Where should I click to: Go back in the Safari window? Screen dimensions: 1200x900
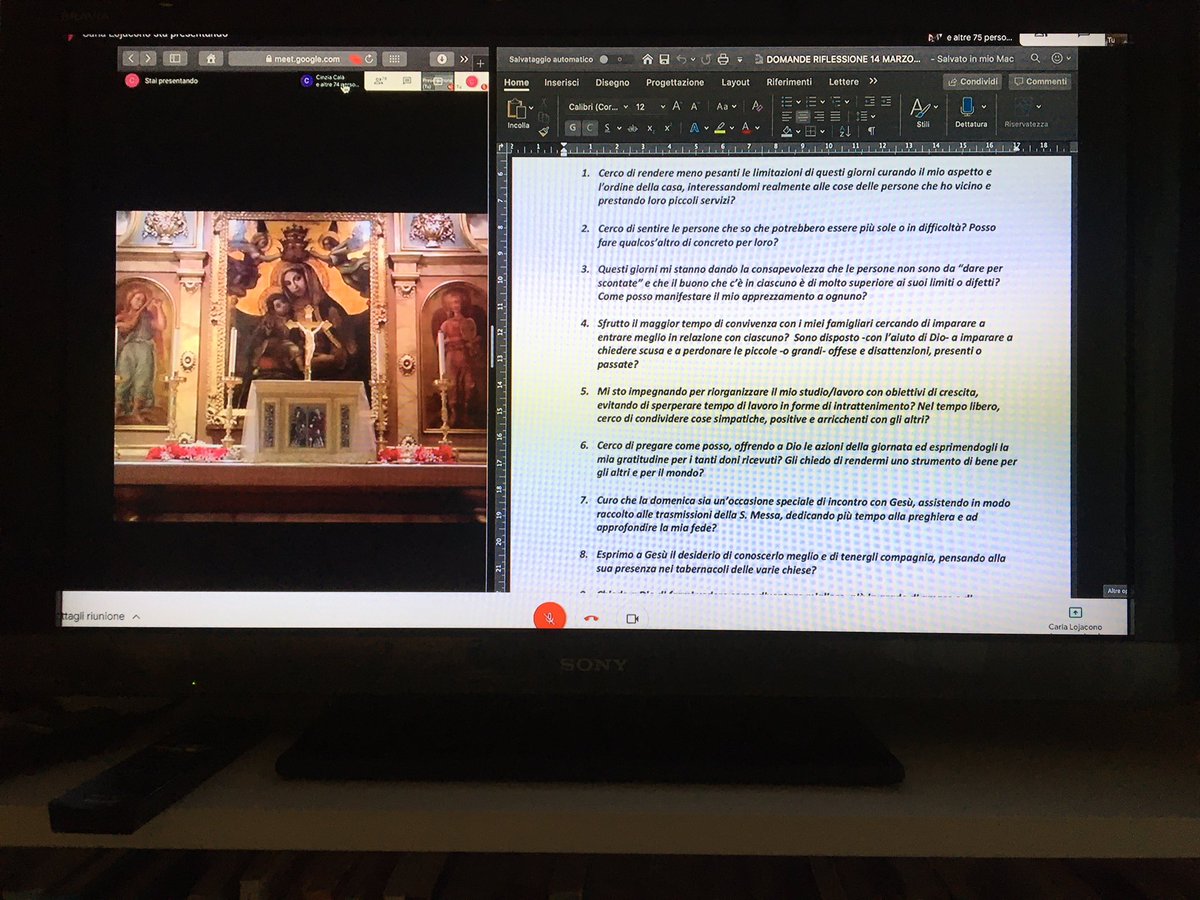132,59
